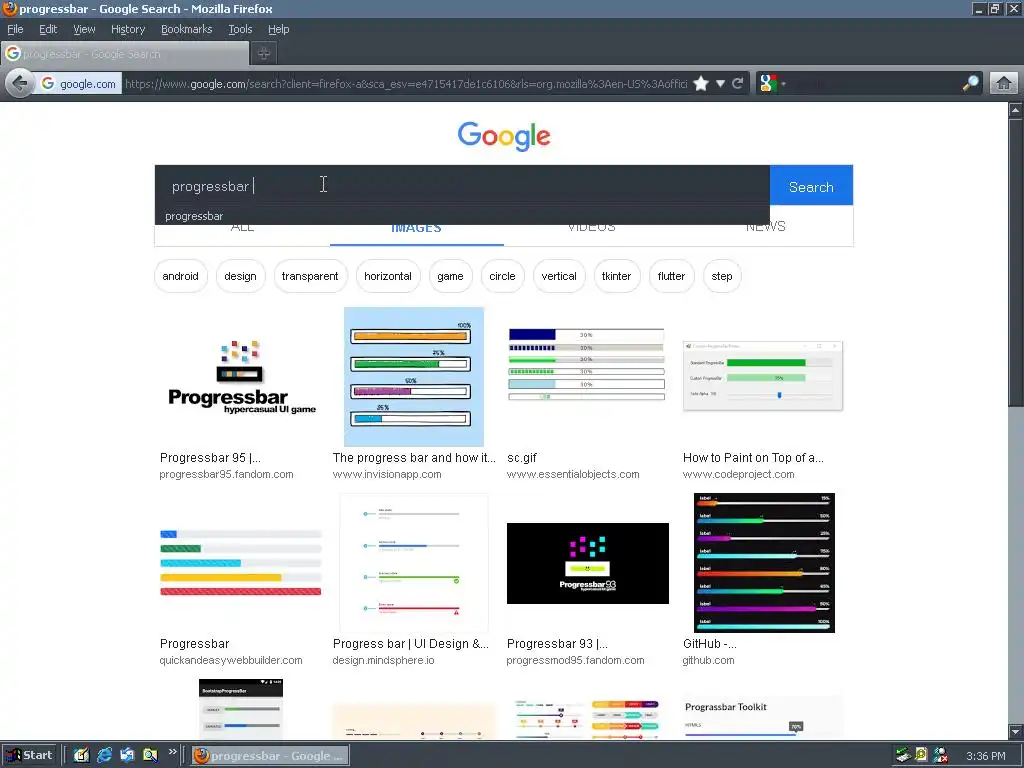Open the sc.gif progress bars thumbnail
The height and width of the screenshot is (768, 1024).
point(586,364)
